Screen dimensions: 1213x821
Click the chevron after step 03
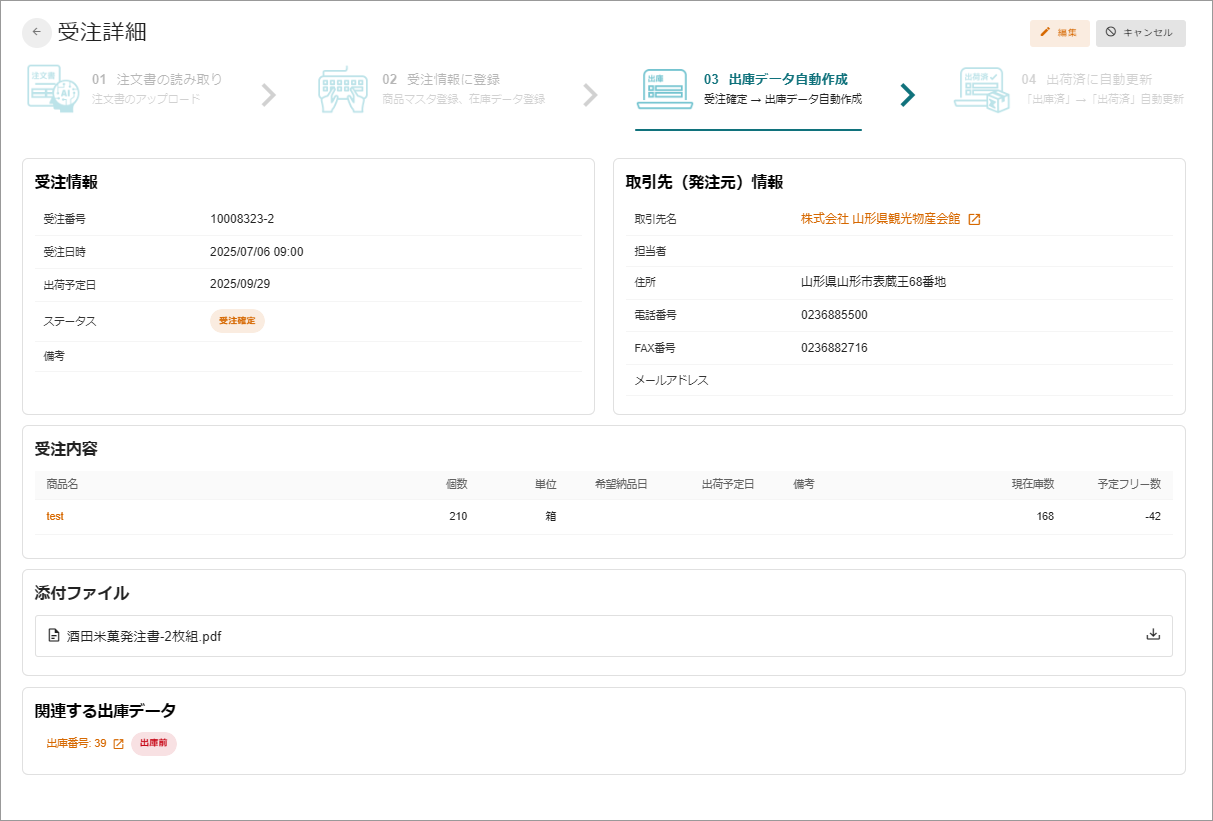pos(907,94)
